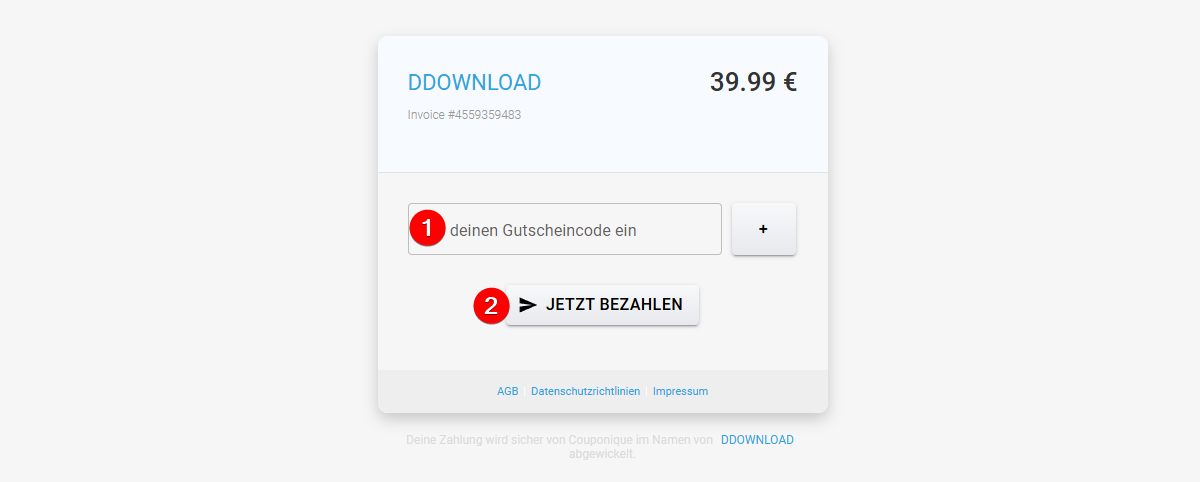Image resolution: width=1200 pixels, height=482 pixels.
Task: Focus the Gutscheincode input field
Action: (x=565, y=229)
